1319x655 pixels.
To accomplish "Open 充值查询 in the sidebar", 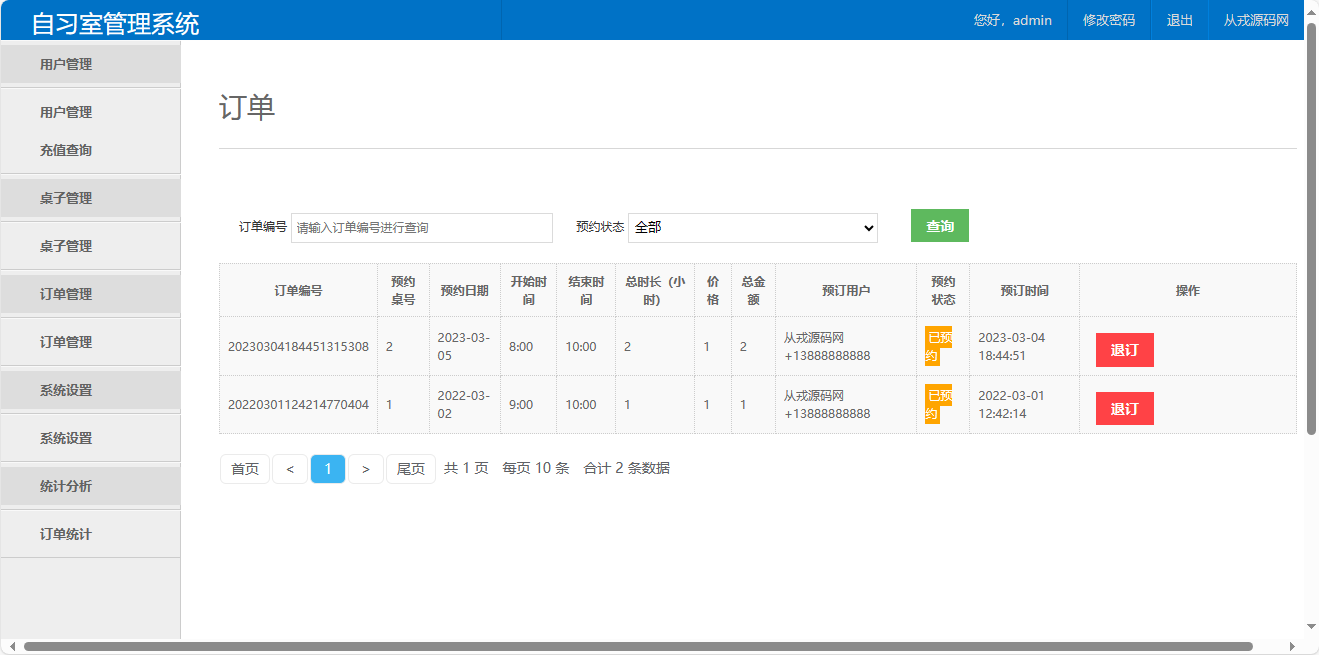I will pos(66,150).
